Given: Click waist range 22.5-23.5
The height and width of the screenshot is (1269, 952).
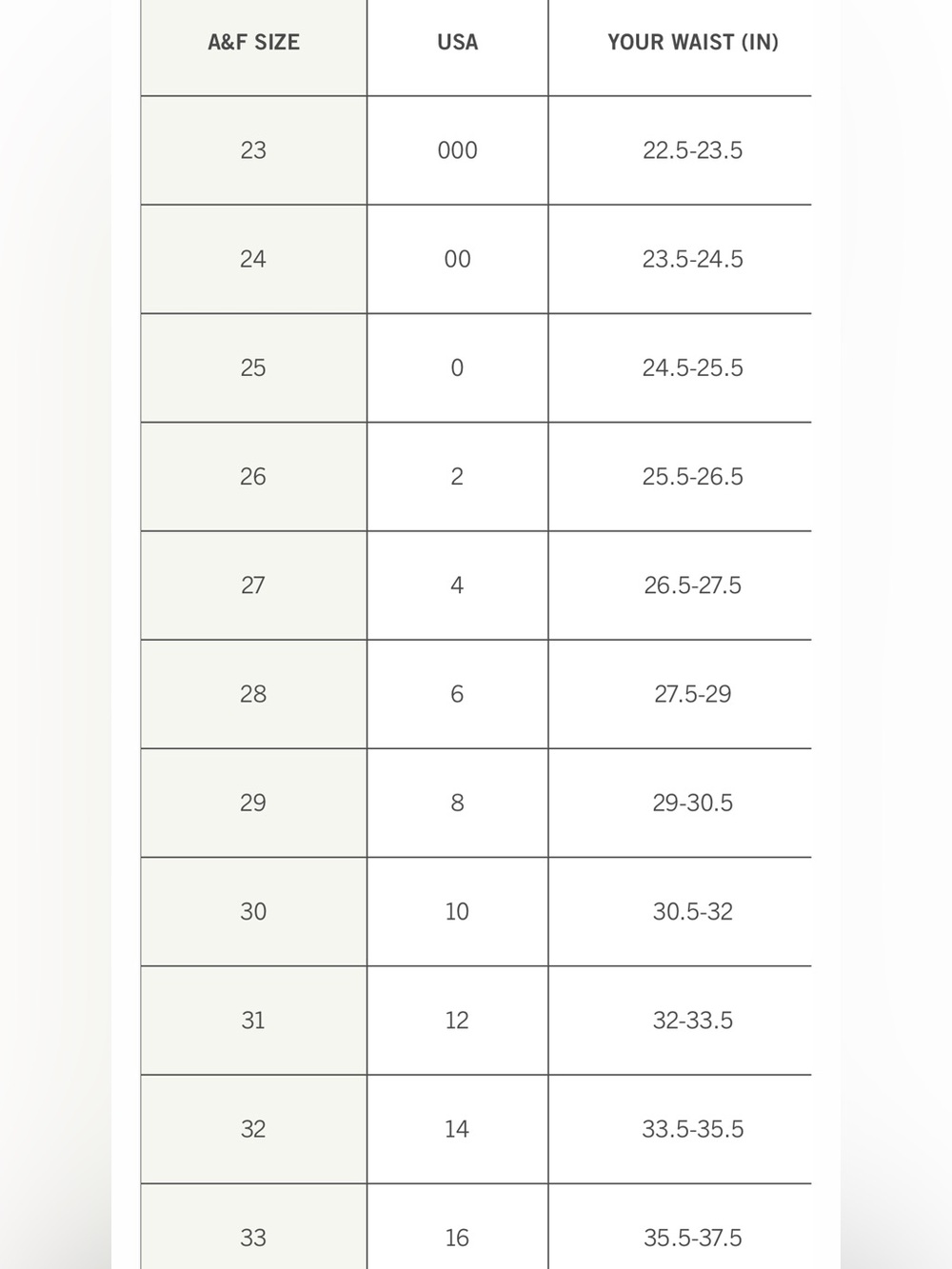Looking at the screenshot, I should [x=693, y=150].
